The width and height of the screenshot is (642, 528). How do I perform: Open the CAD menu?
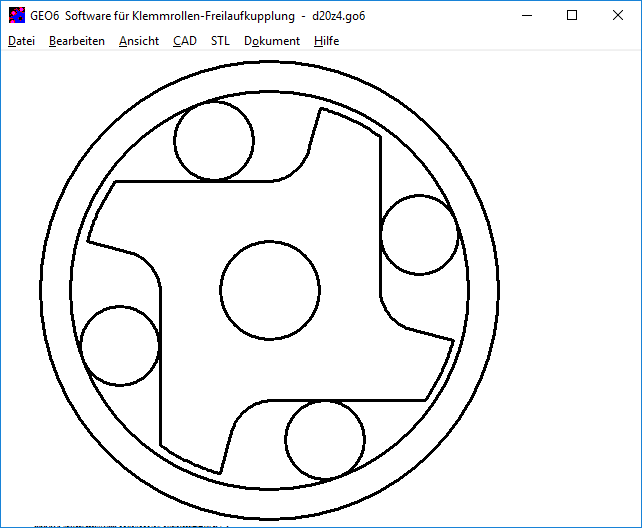coord(185,41)
